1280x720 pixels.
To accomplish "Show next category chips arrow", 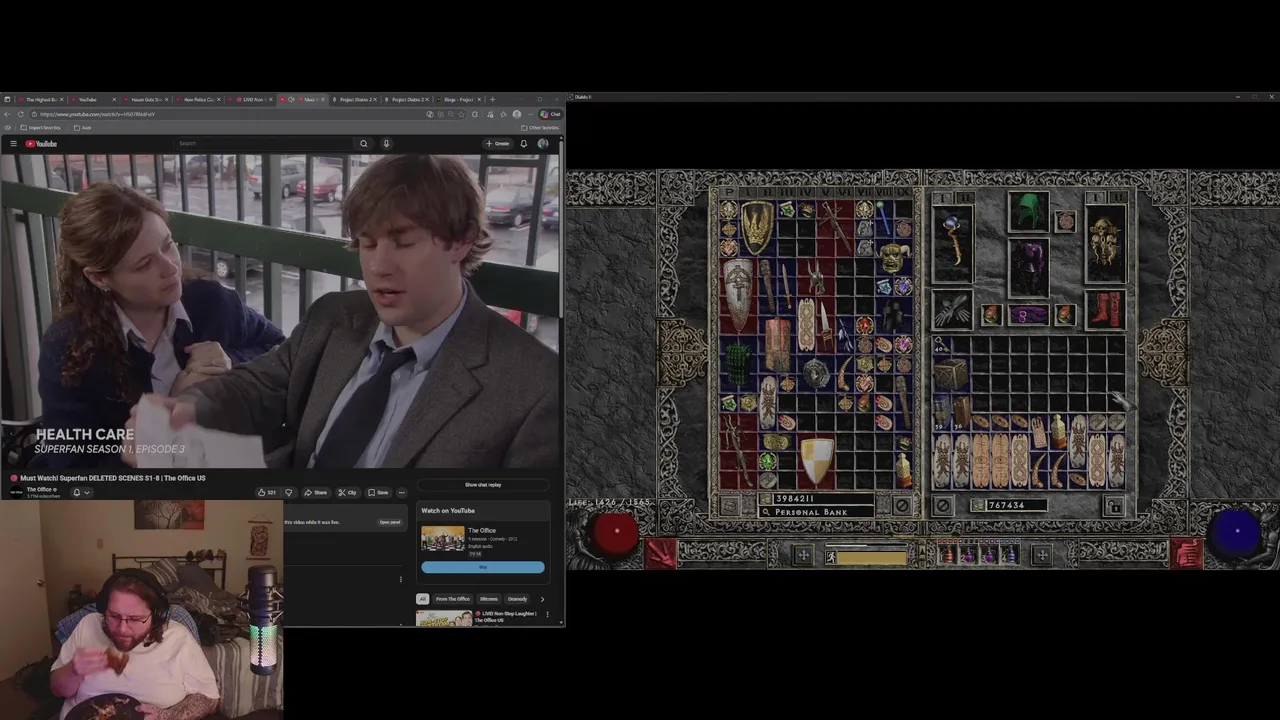I will tap(542, 599).
